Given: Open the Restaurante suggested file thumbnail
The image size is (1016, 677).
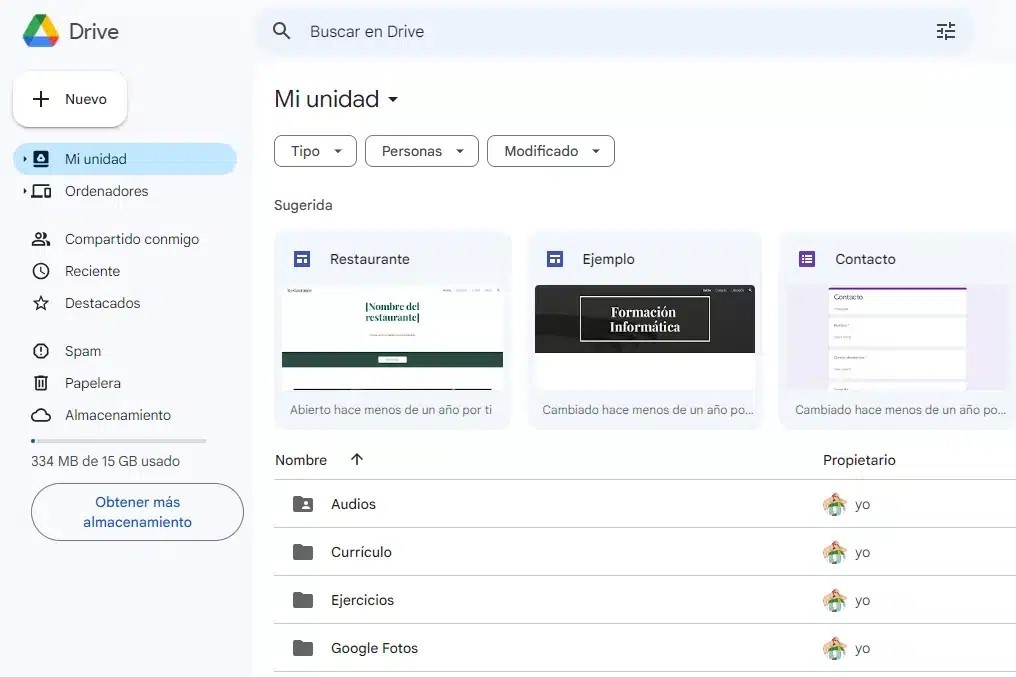Looking at the screenshot, I should 392,338.
